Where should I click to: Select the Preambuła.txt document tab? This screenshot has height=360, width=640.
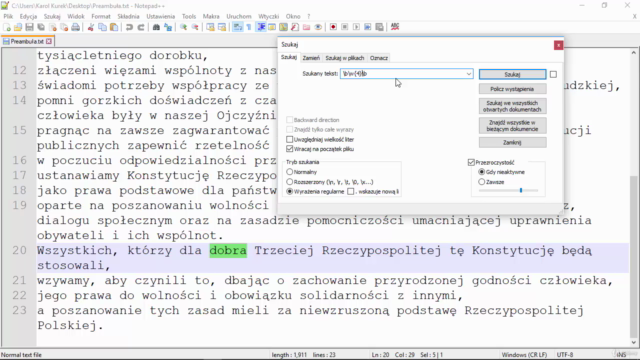(x=27, y=41)
